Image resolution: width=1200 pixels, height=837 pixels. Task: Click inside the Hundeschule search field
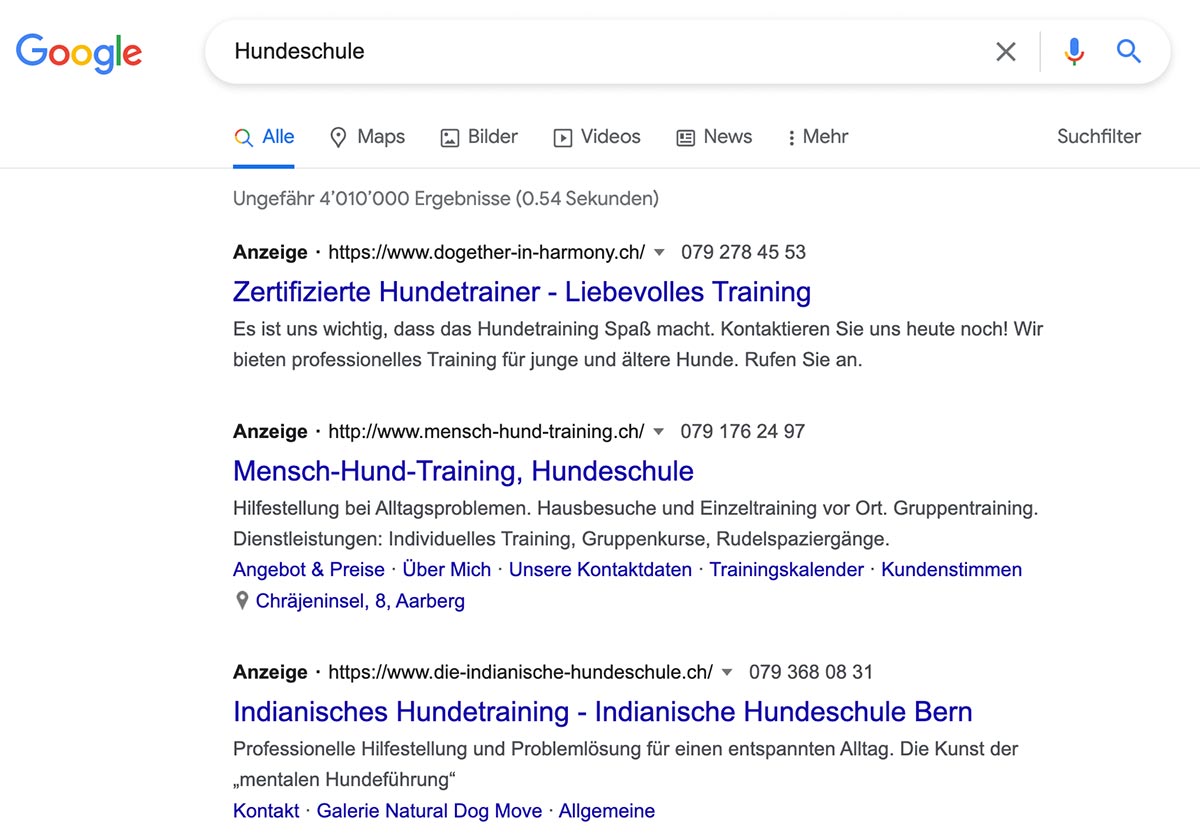pyautogui.click(x=500, y=51)
